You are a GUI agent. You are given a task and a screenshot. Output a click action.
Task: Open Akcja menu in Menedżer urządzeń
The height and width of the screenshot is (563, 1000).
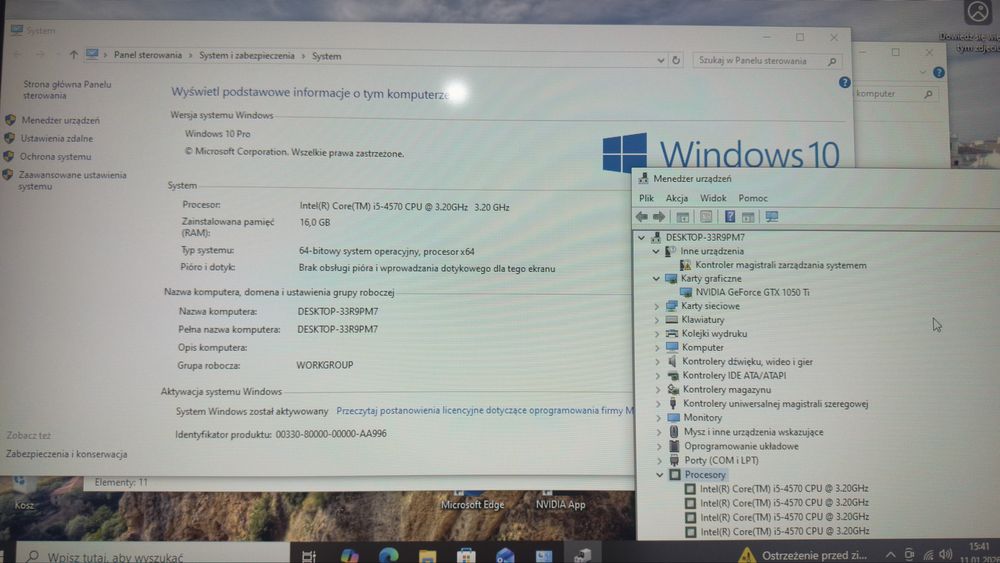677,198
